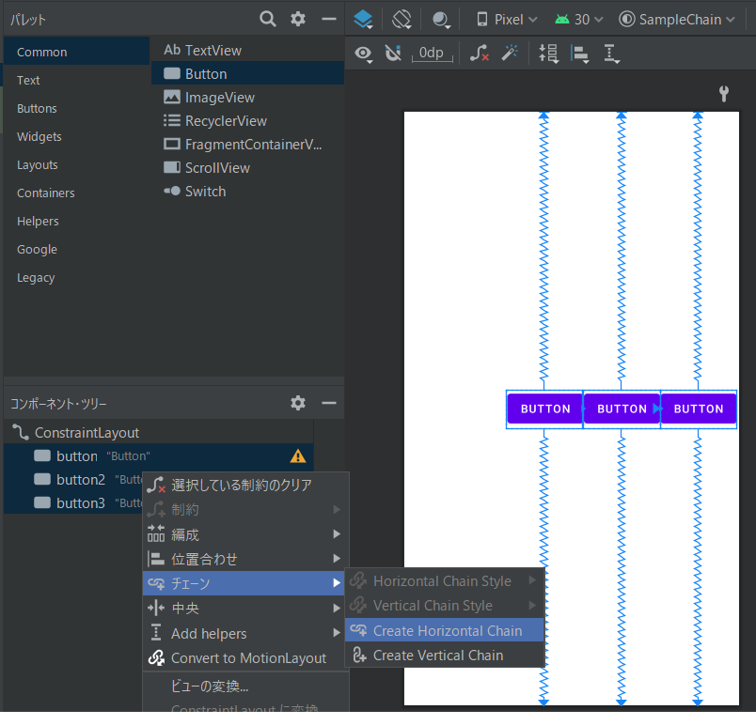
Task: Select the Buttons palette category
Action: point(77,108)
